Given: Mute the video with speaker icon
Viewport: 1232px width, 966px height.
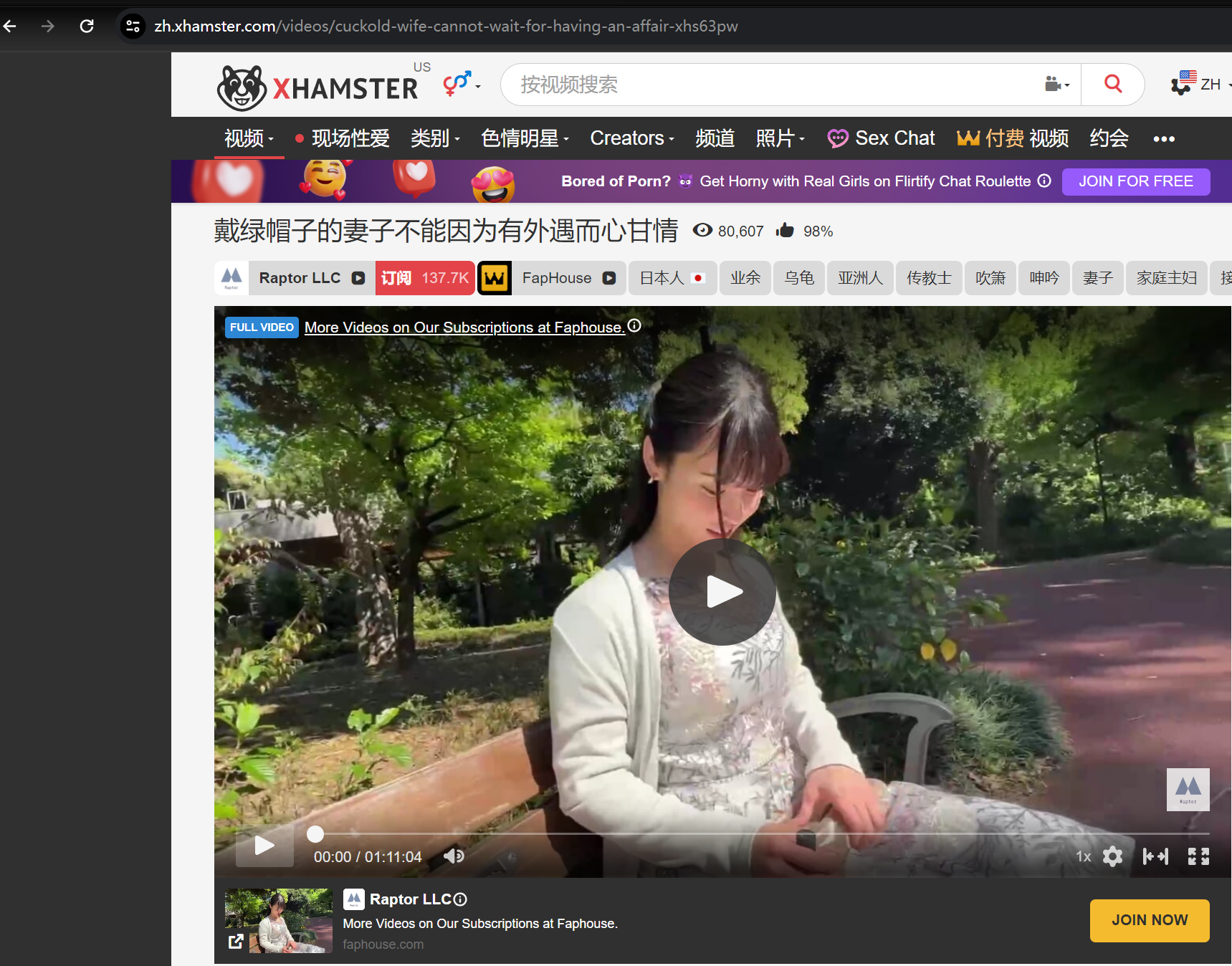Looking at the screenshot, I should pyautogui.click(x=453, y=856).
